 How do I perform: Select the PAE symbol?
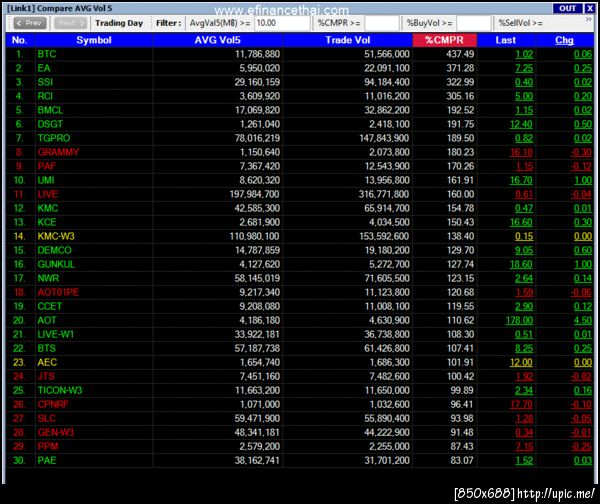[47, 460]
